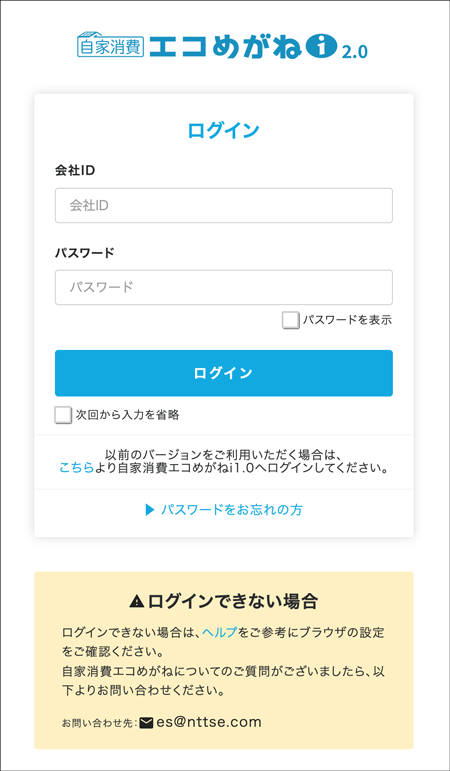
Task: Click the 会社ID field label
Action: click(x=75, y=171)
